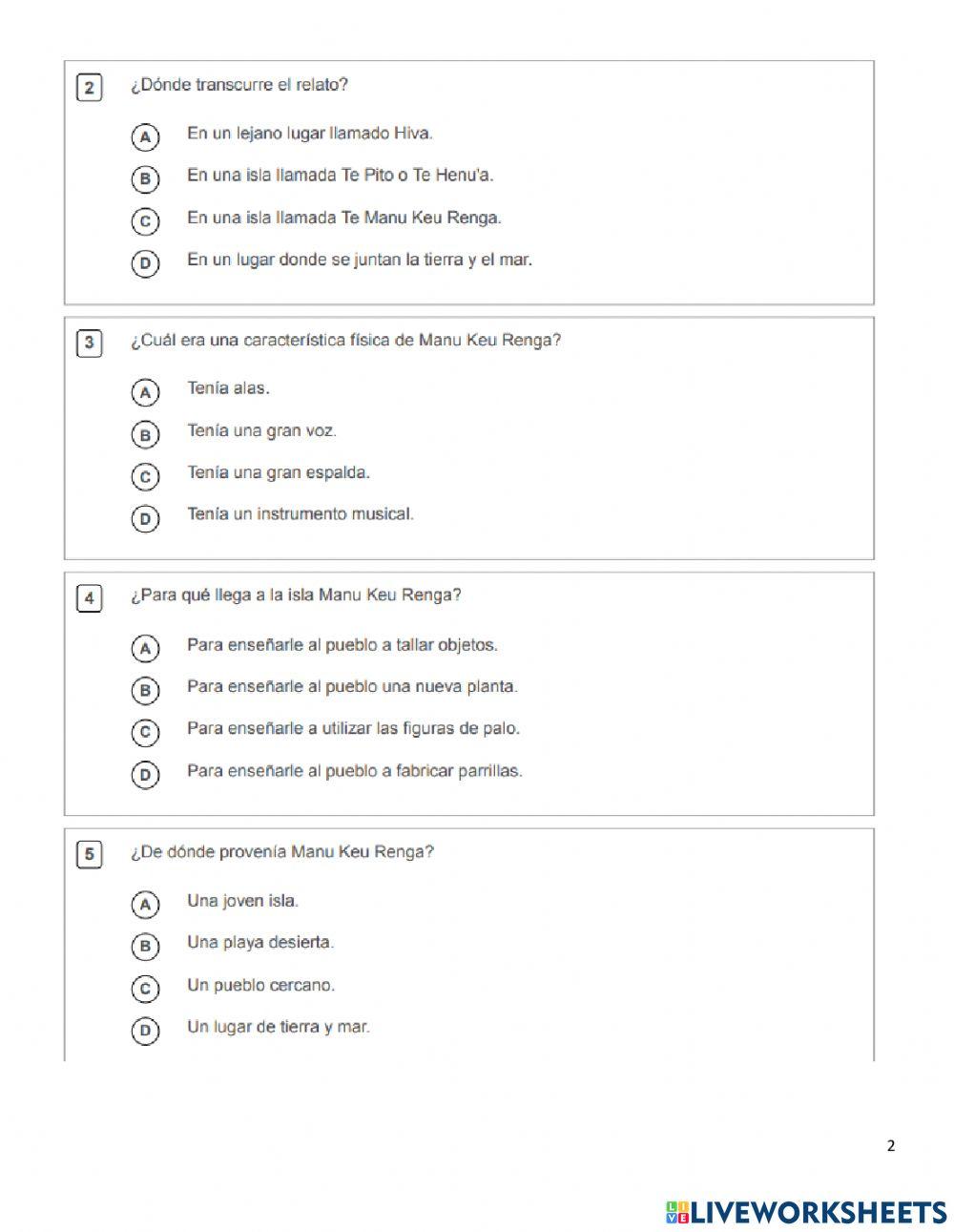Screen dimensions: 954x1232
Task: Mark 'Un pueblo cercano' option C
Action: coord(145,989)
